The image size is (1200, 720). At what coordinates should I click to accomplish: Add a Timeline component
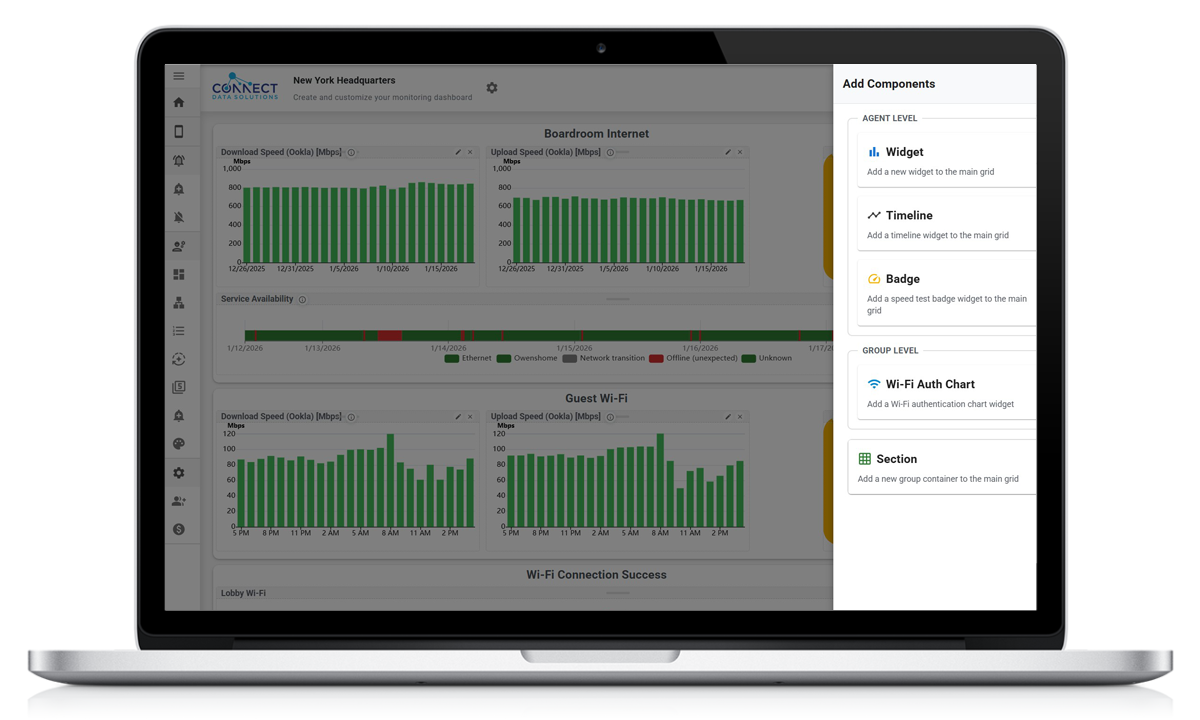(x=945, y=224)
